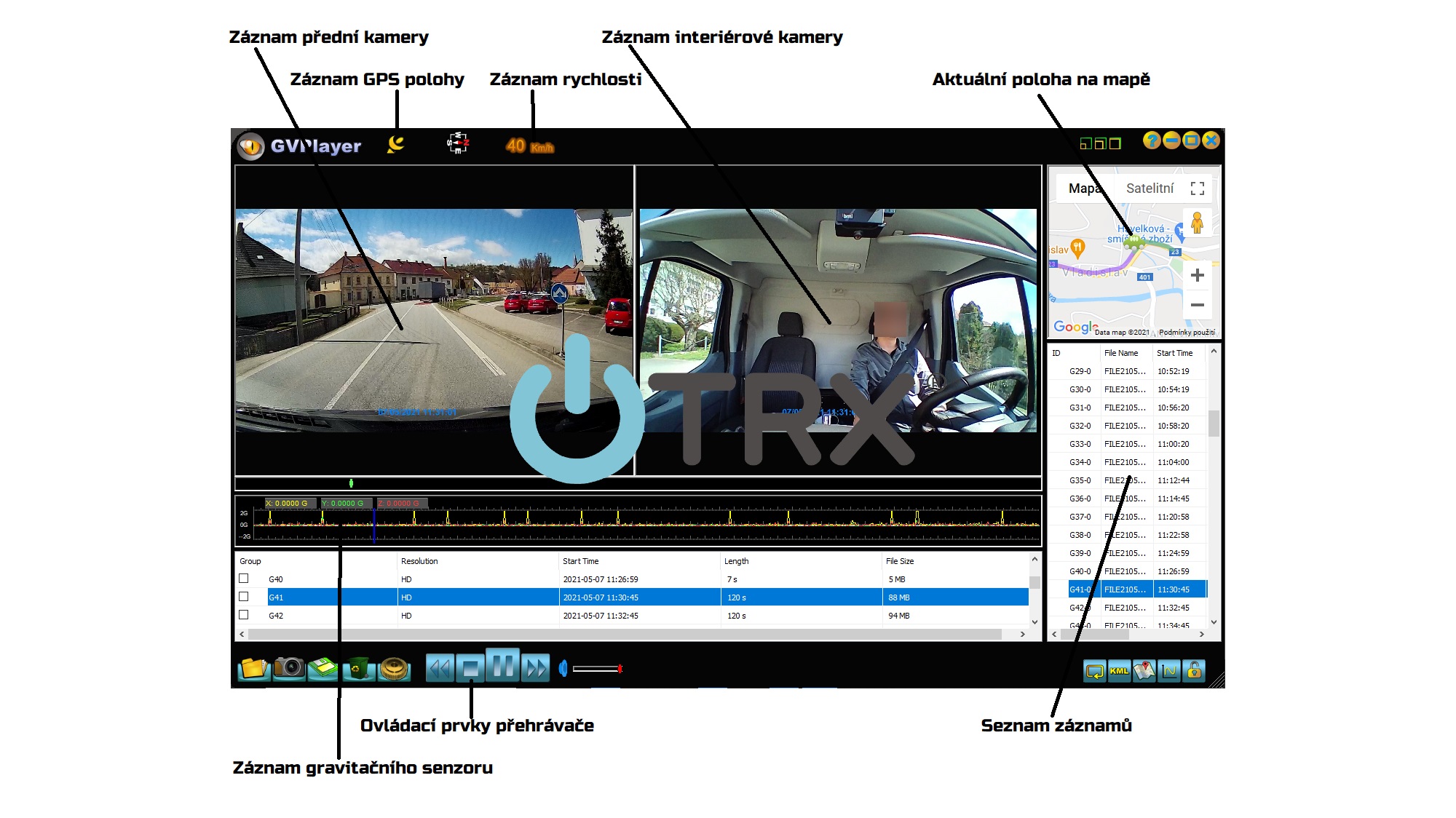Open help with the question mark button

tap(1152, 140)
